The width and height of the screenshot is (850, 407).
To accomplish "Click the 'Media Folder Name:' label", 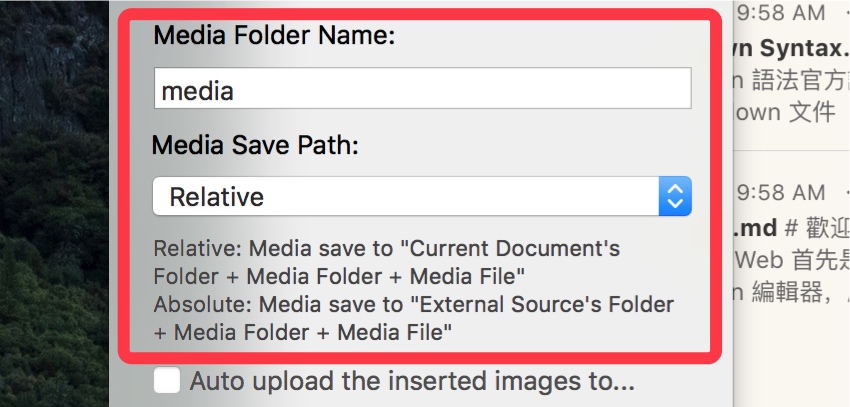I will coord(275,37).
